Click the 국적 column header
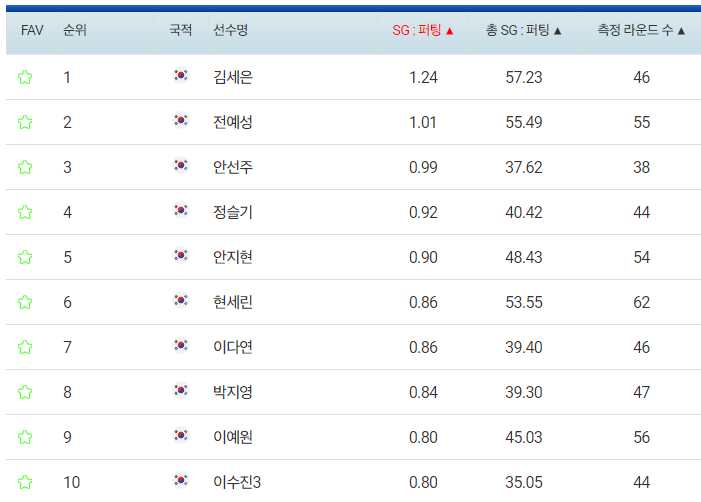This screenshot has height=502, width=701. point(181,30)
